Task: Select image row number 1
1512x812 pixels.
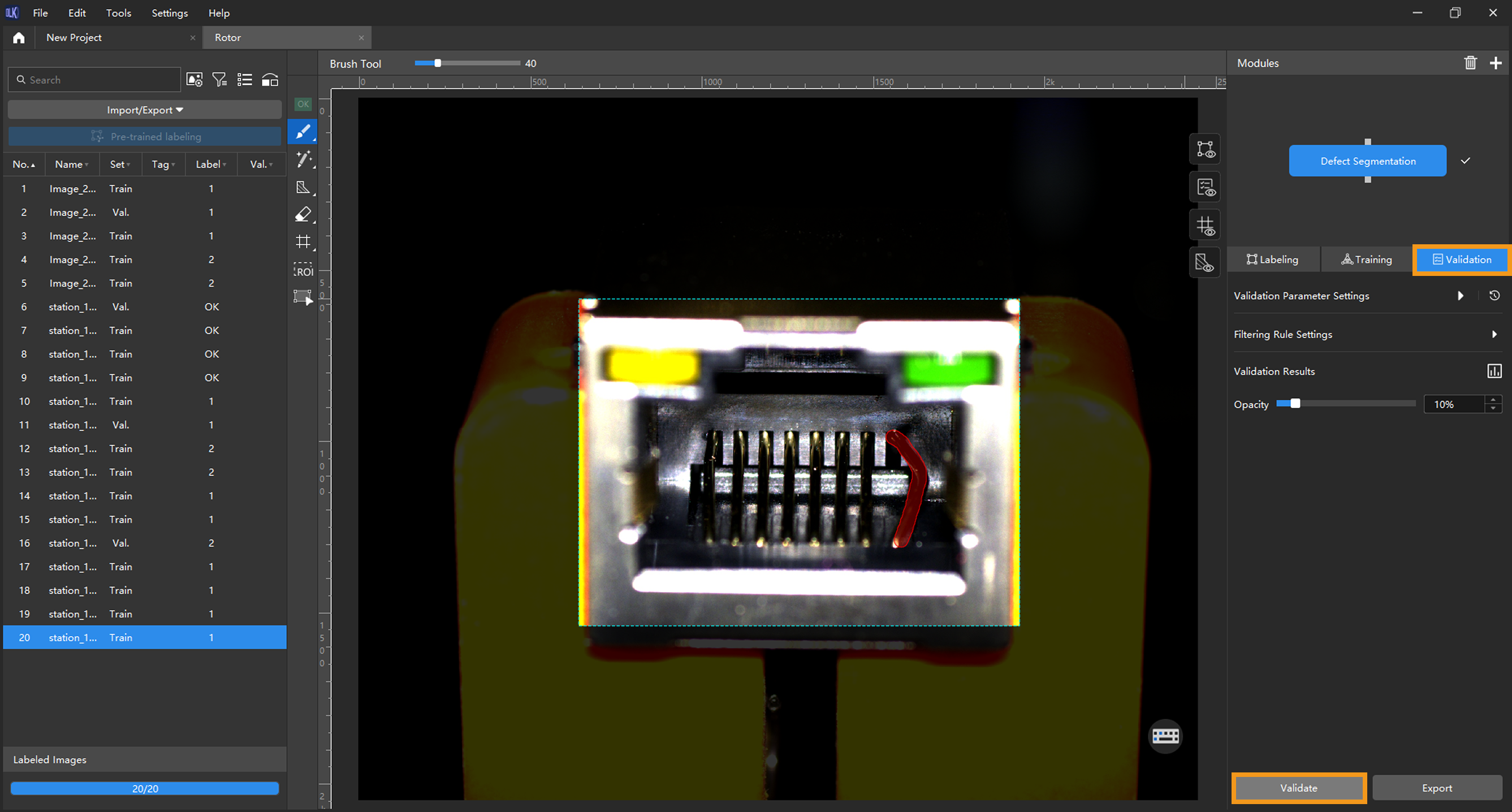Action: pyautogui.click(x=144, y=188)
